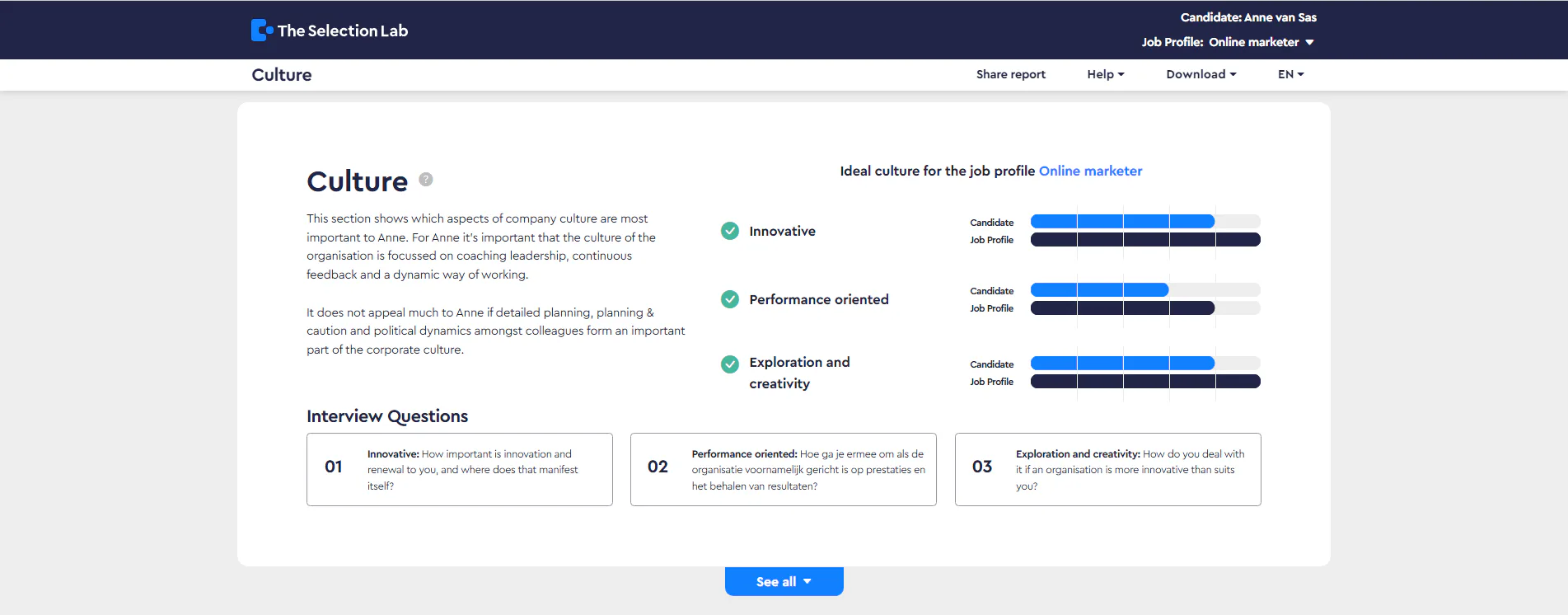Click the Candidate: Anne van Sas label
The image size is (1568, 615).
[x=1247, y=17]
